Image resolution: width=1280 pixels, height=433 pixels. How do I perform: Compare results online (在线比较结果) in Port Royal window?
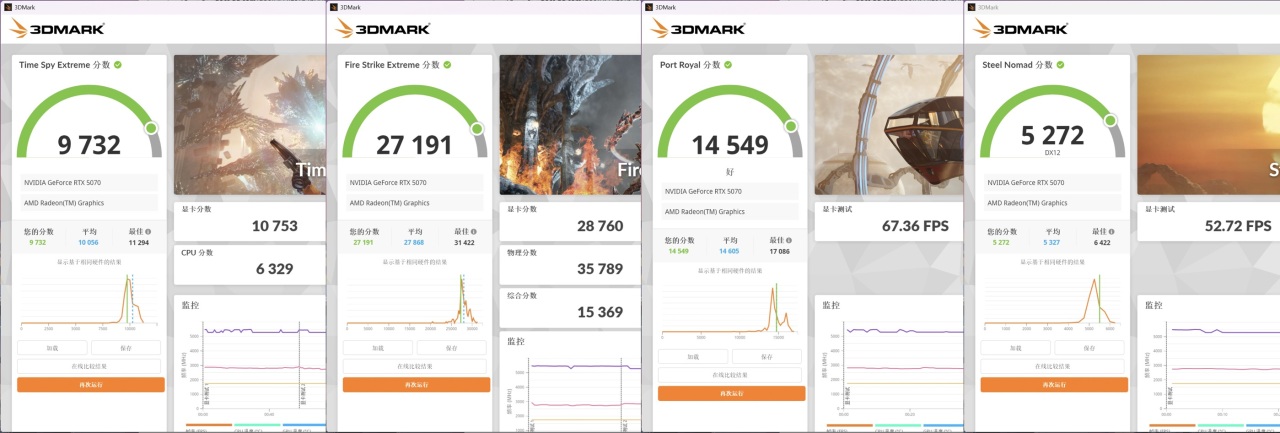pyautogui.click(x=731, y=375)
